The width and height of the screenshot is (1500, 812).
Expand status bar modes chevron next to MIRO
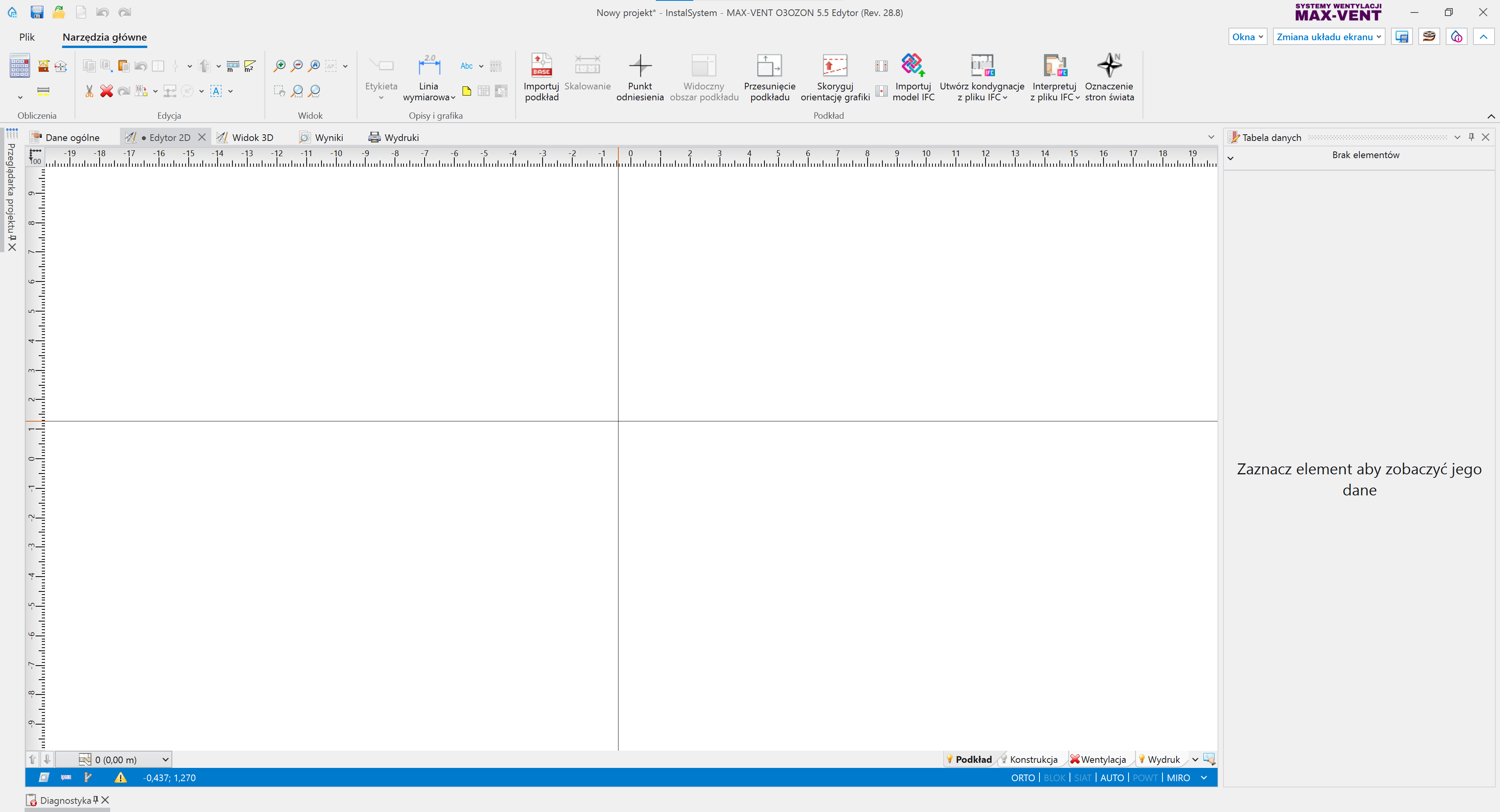pyautogui.click(x=1204, y=778)
